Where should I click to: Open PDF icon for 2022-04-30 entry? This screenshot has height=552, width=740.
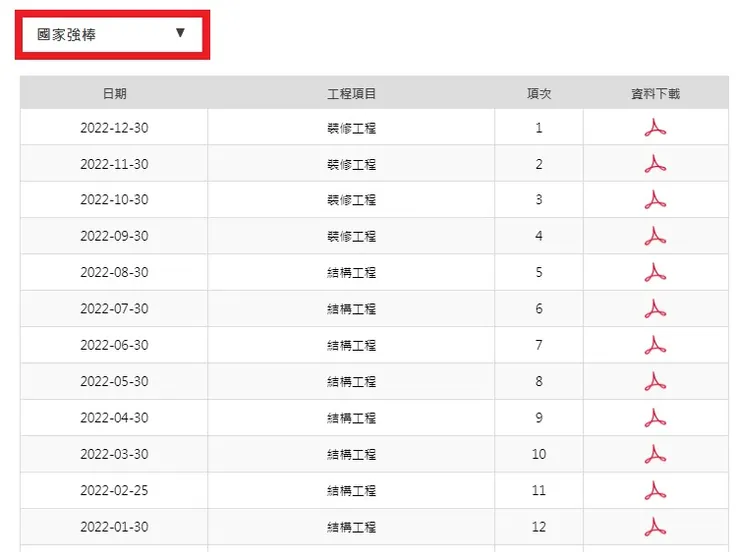pos(655,418)
